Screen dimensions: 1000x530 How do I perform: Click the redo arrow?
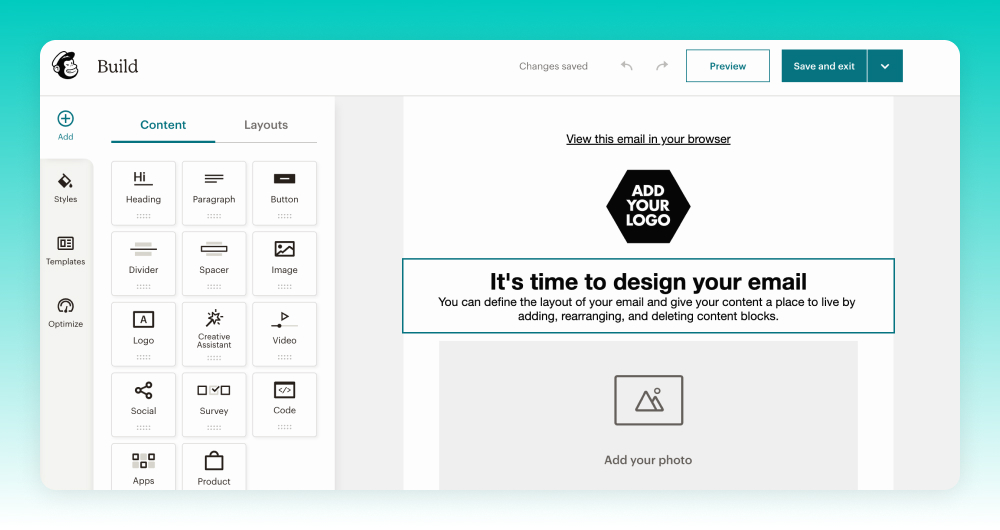coord(661,66)
